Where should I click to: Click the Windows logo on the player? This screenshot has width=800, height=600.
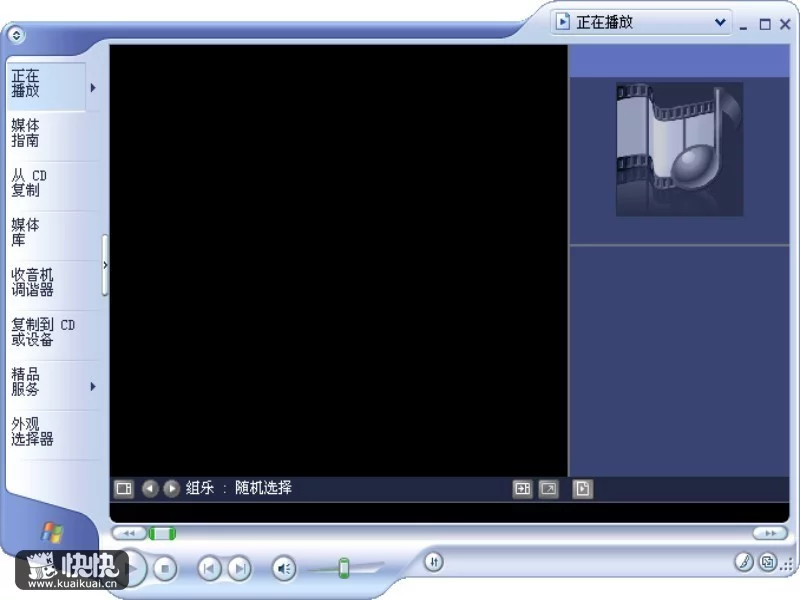(52, 532)
